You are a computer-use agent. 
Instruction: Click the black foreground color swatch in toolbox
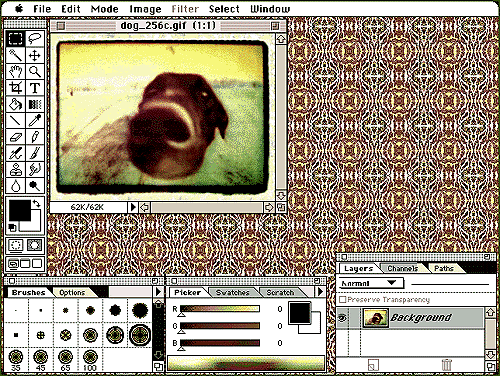[20, 210]
